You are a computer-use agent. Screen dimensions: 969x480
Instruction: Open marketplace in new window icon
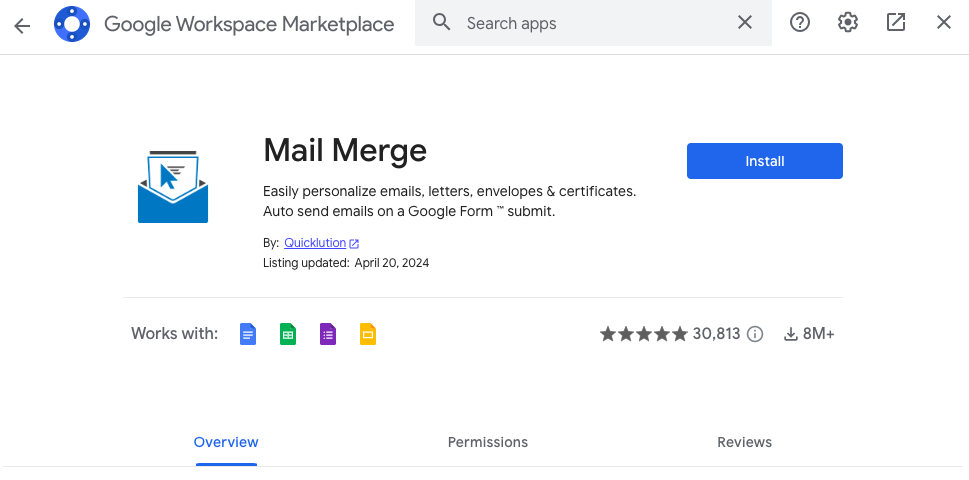(x=895, y=23)
